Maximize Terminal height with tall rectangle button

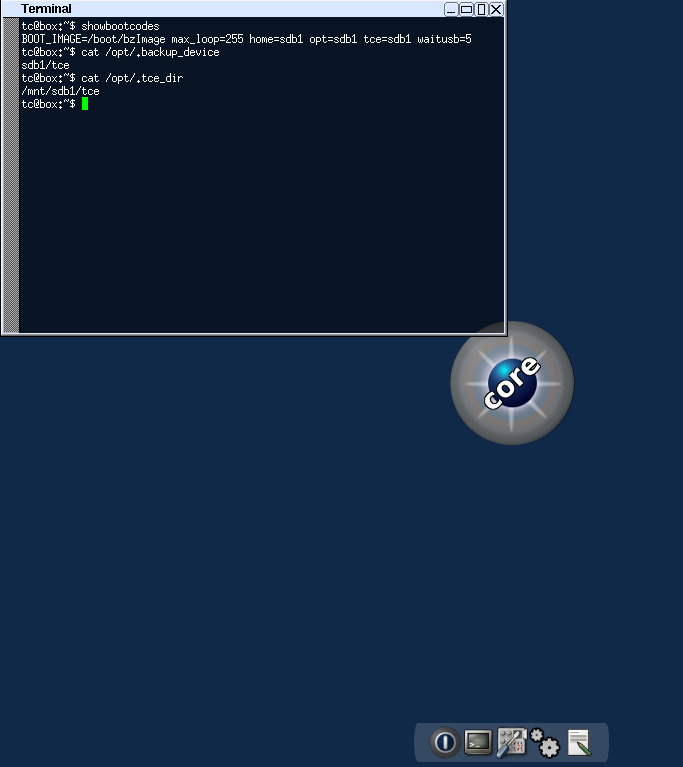tap(481, 9)
